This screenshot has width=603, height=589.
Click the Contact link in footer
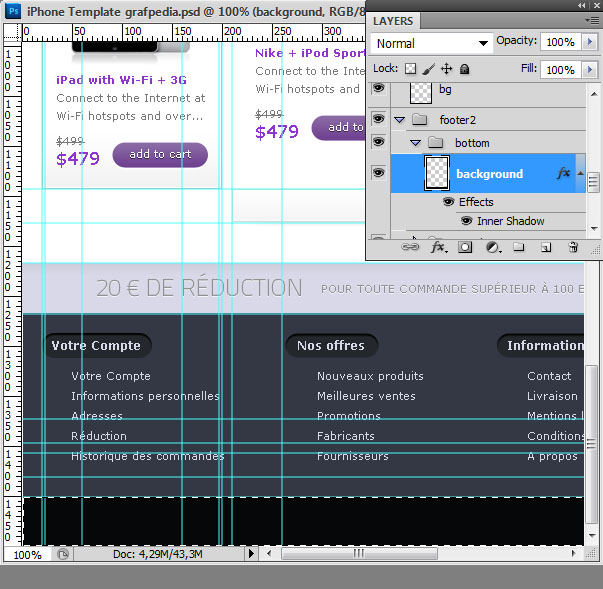pos(549,376)
